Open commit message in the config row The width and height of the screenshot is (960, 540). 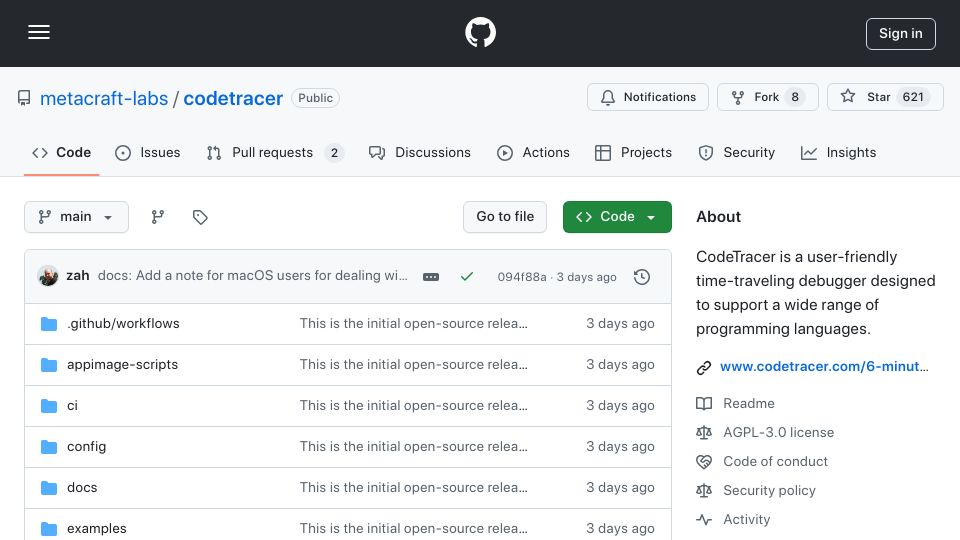[x=413, y=446]
